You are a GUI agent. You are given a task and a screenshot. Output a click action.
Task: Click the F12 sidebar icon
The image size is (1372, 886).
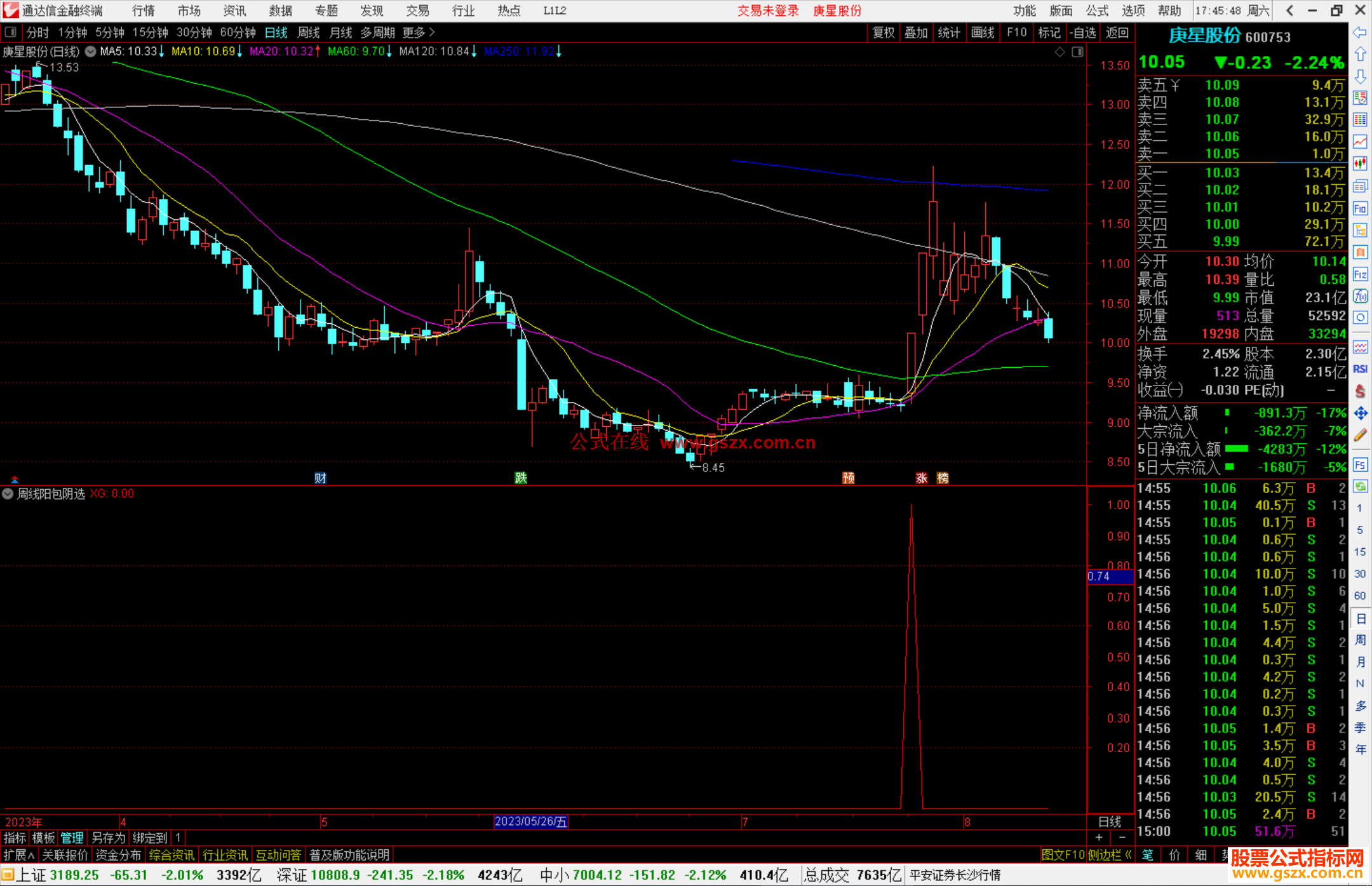1360,274
